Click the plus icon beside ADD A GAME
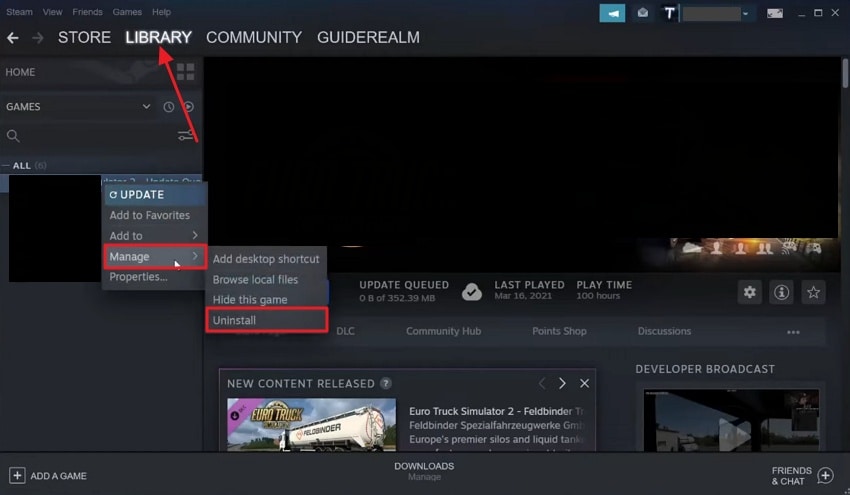Screen dimensions: 850x495 pyautogui.click(x=17, y=475)
